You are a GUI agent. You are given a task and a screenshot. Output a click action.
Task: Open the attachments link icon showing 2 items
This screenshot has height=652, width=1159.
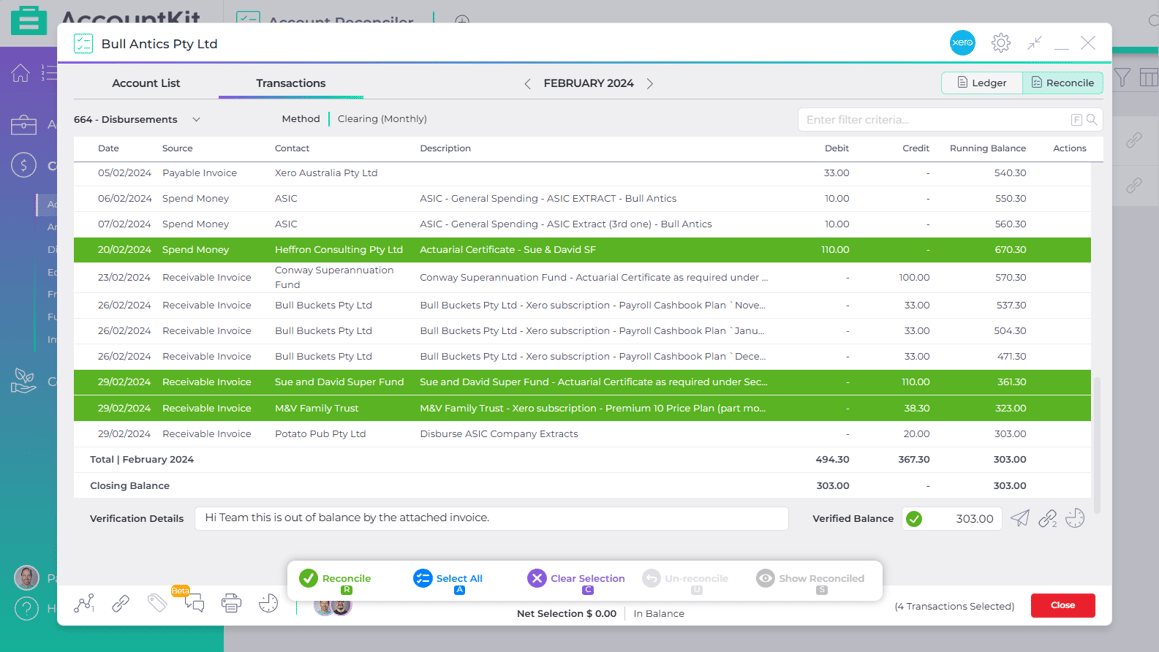pos(1046,518)
